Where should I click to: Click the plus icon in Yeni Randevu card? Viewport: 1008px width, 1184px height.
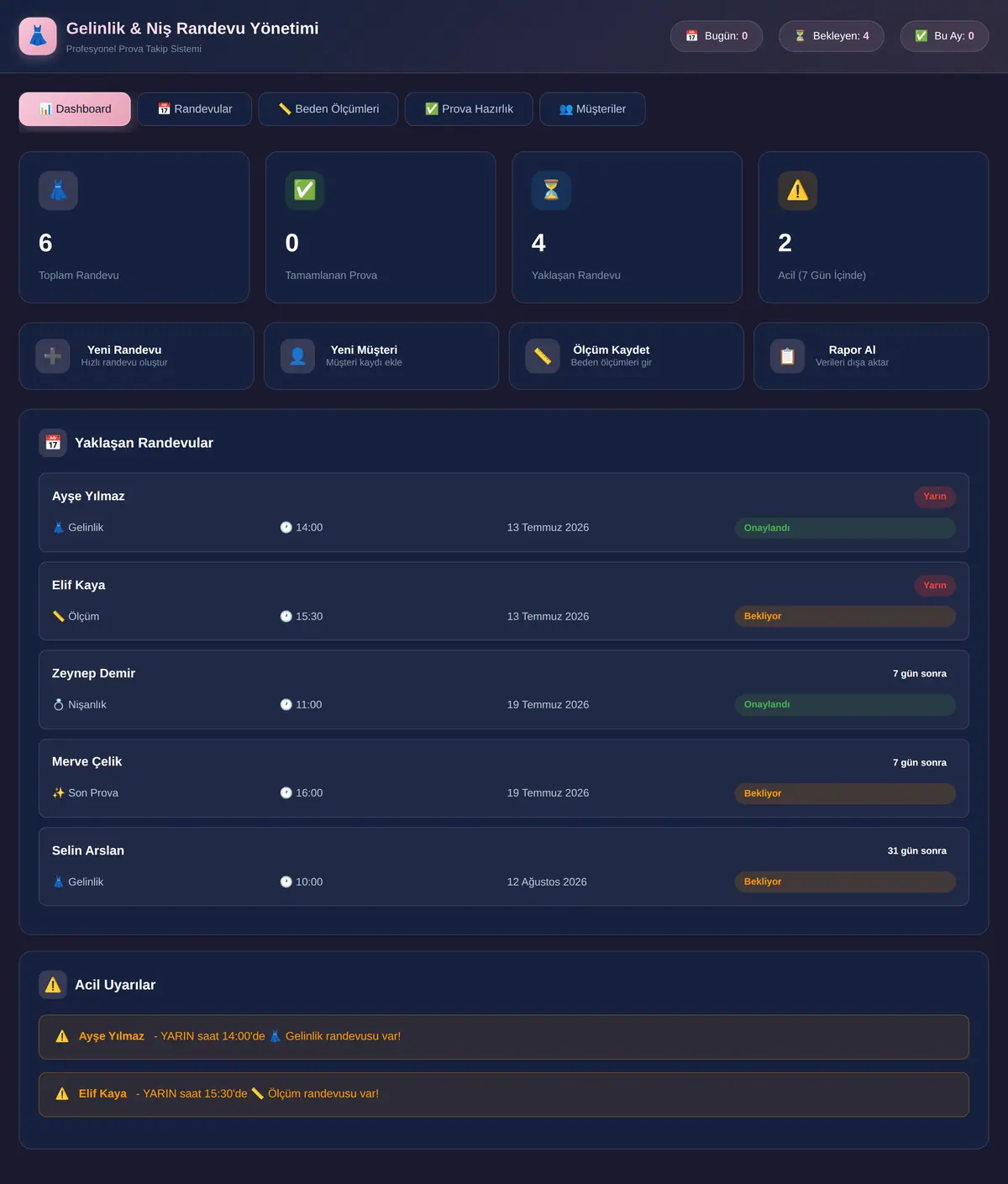[x=53, y=356]
